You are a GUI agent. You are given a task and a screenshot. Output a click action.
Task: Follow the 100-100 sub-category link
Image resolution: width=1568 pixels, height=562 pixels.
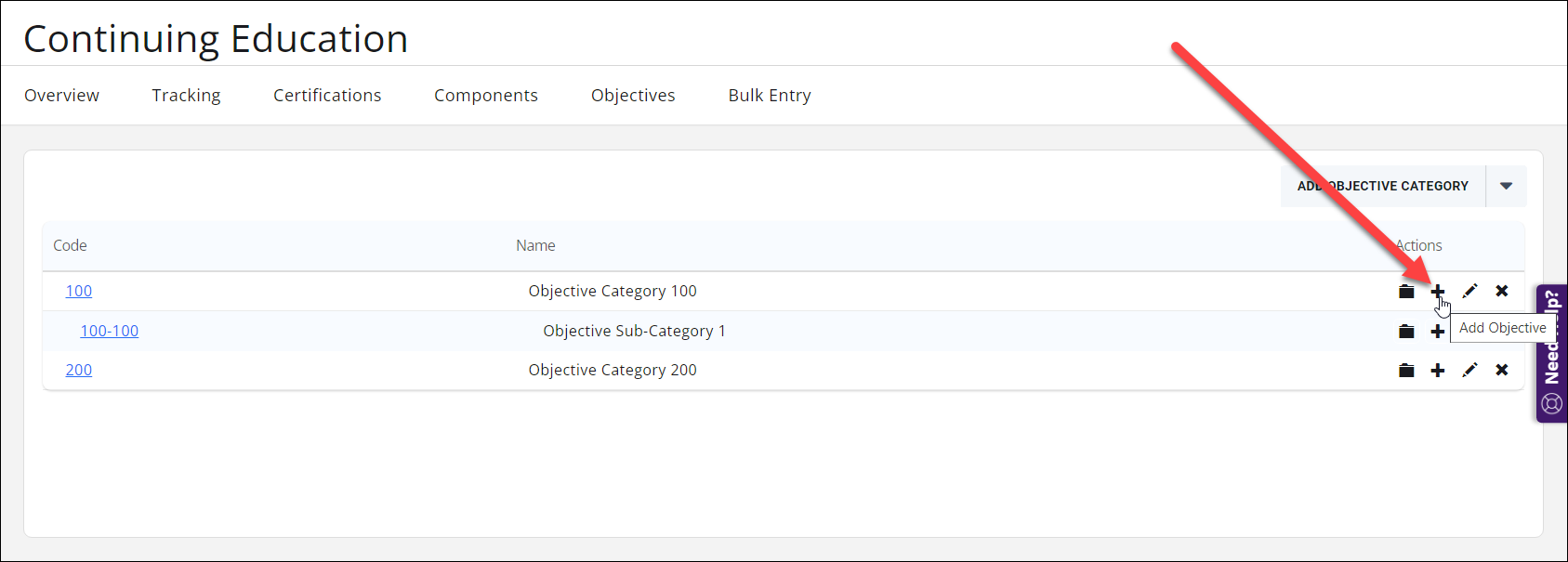pyautogui.click(x=109, y=331)
